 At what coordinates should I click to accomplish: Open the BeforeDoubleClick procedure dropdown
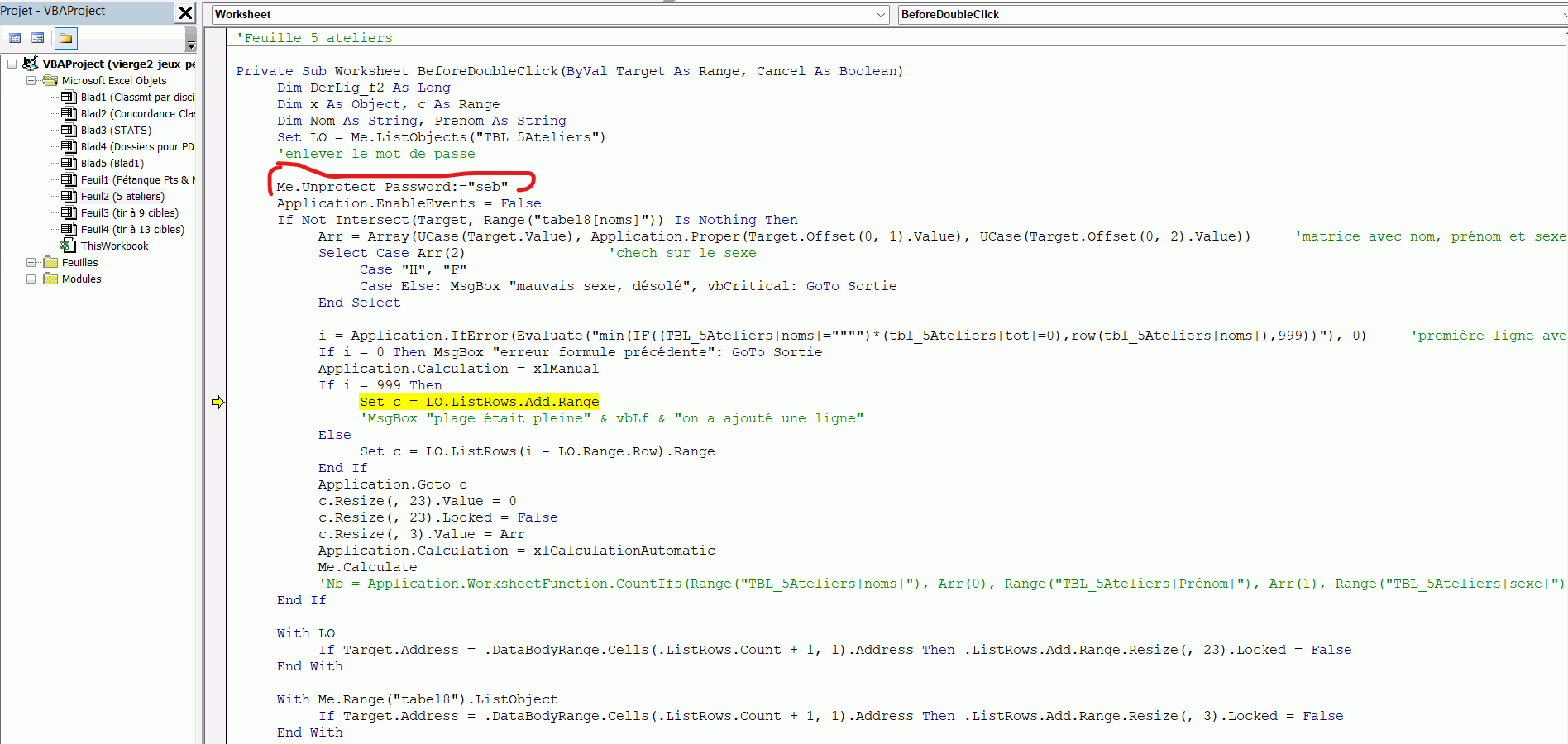[1561, 15]
